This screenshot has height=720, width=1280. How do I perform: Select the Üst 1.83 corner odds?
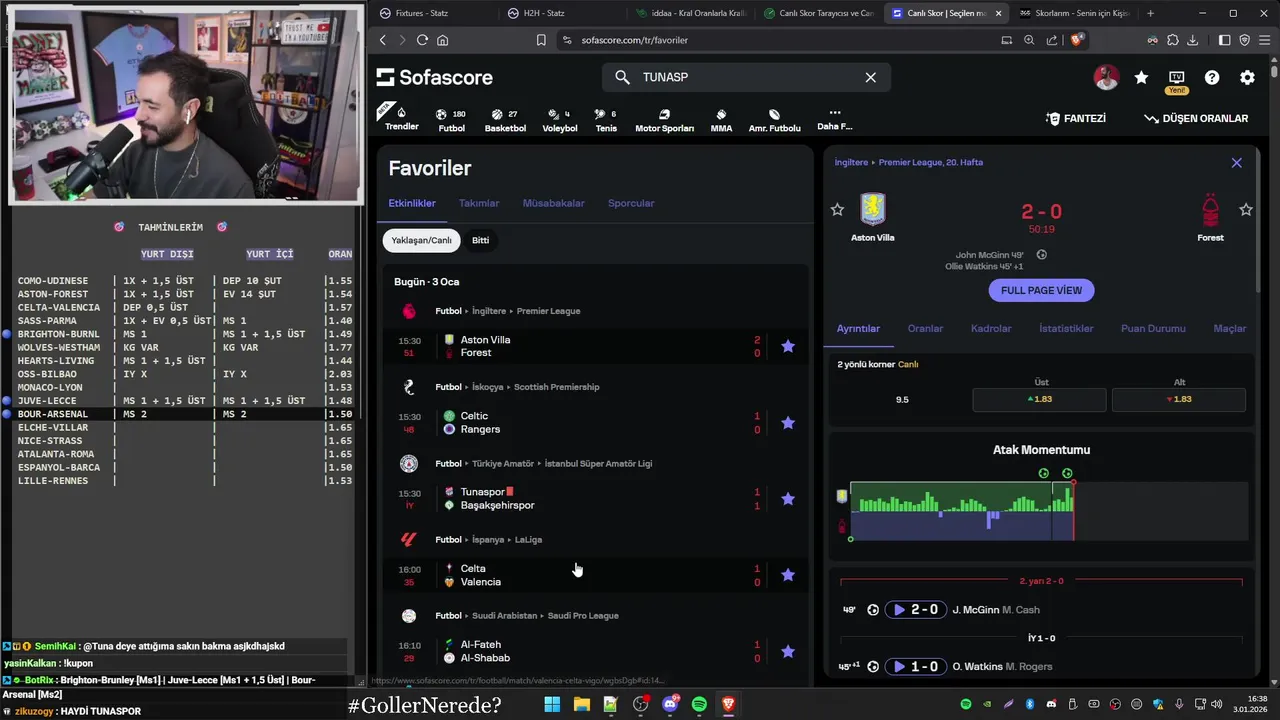[1039, 399]
